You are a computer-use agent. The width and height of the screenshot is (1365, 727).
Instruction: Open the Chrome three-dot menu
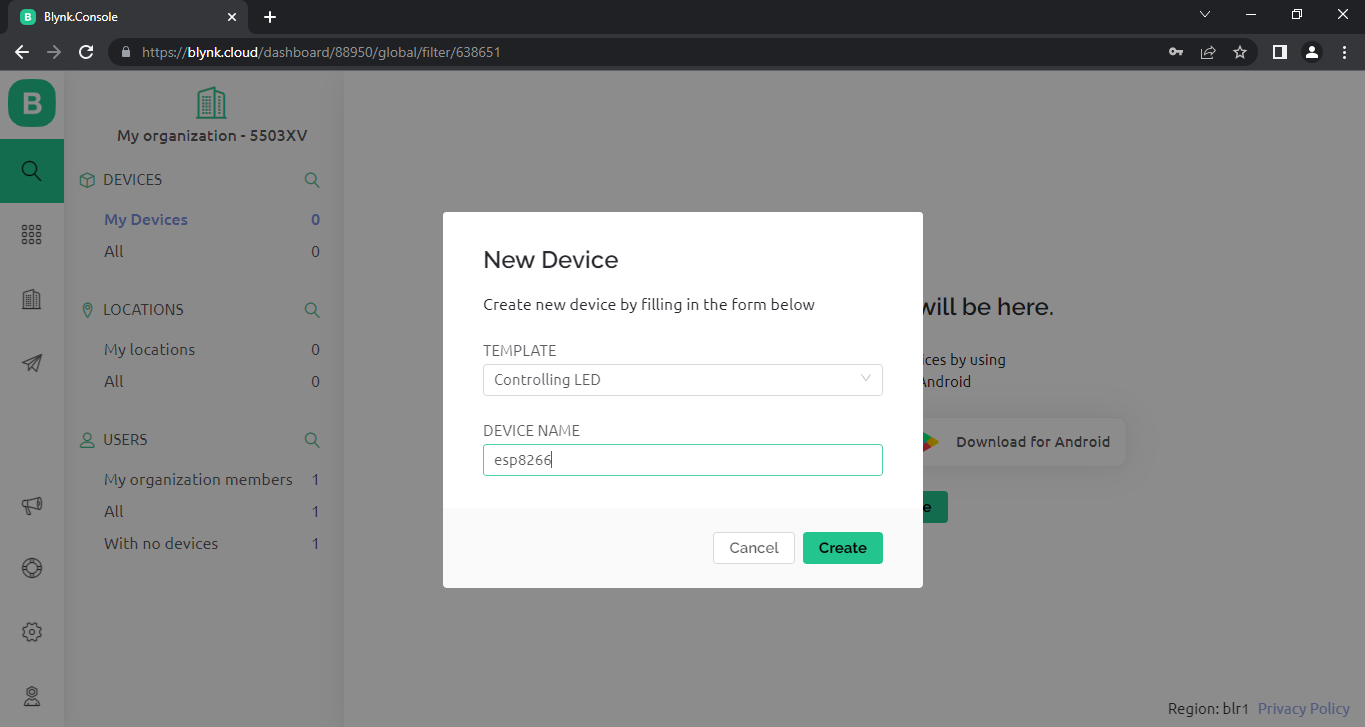[x=1344, y=52]
